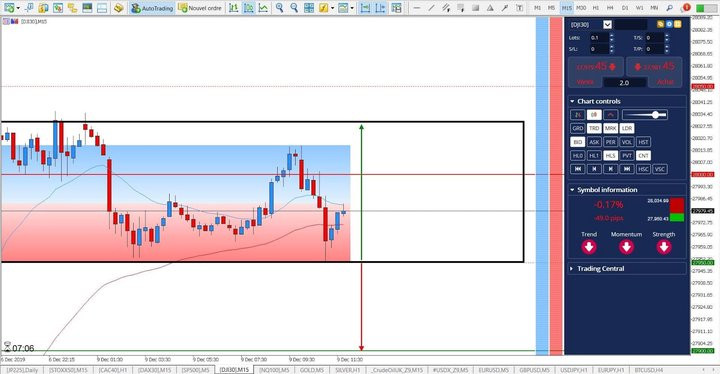Toggle chart auto scroll icon
720x374 pixels.
[x=365, y=8]
